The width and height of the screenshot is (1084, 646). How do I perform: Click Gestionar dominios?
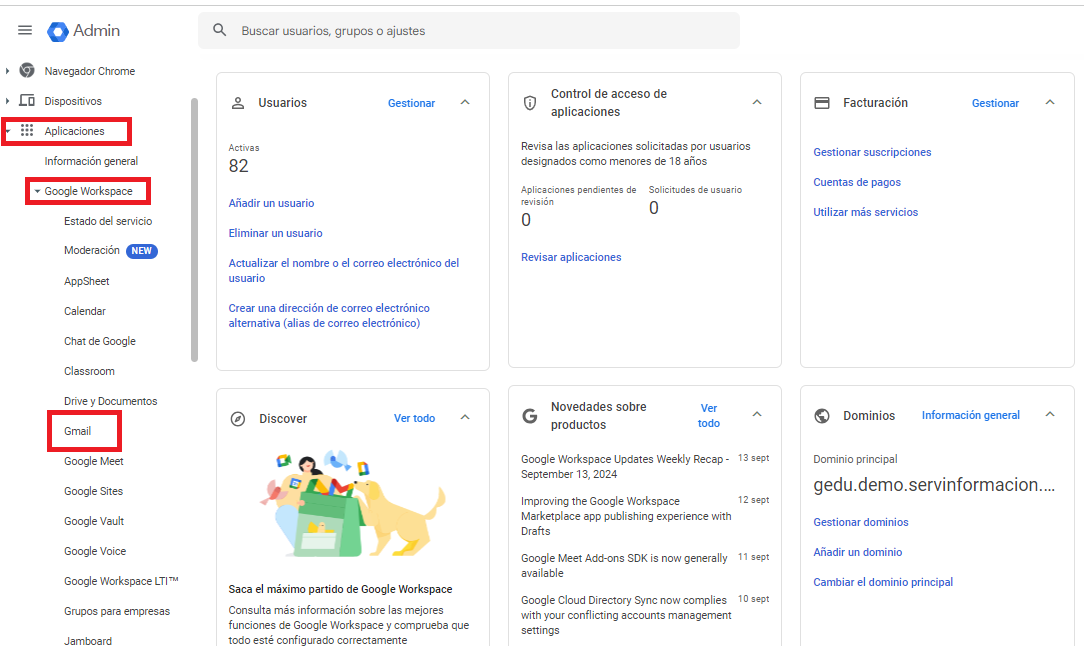click(861, 522)
